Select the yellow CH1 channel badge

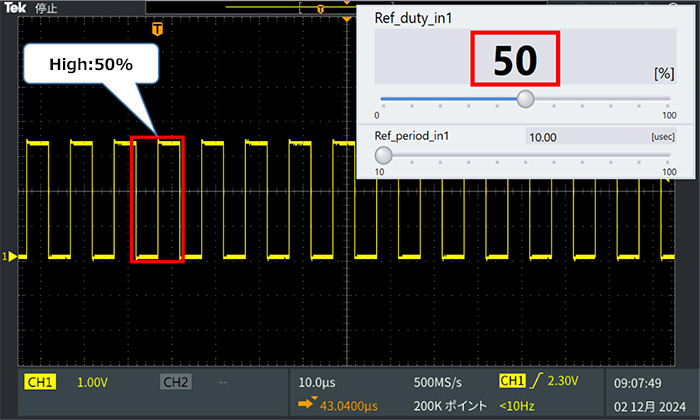tap(40, 382)
